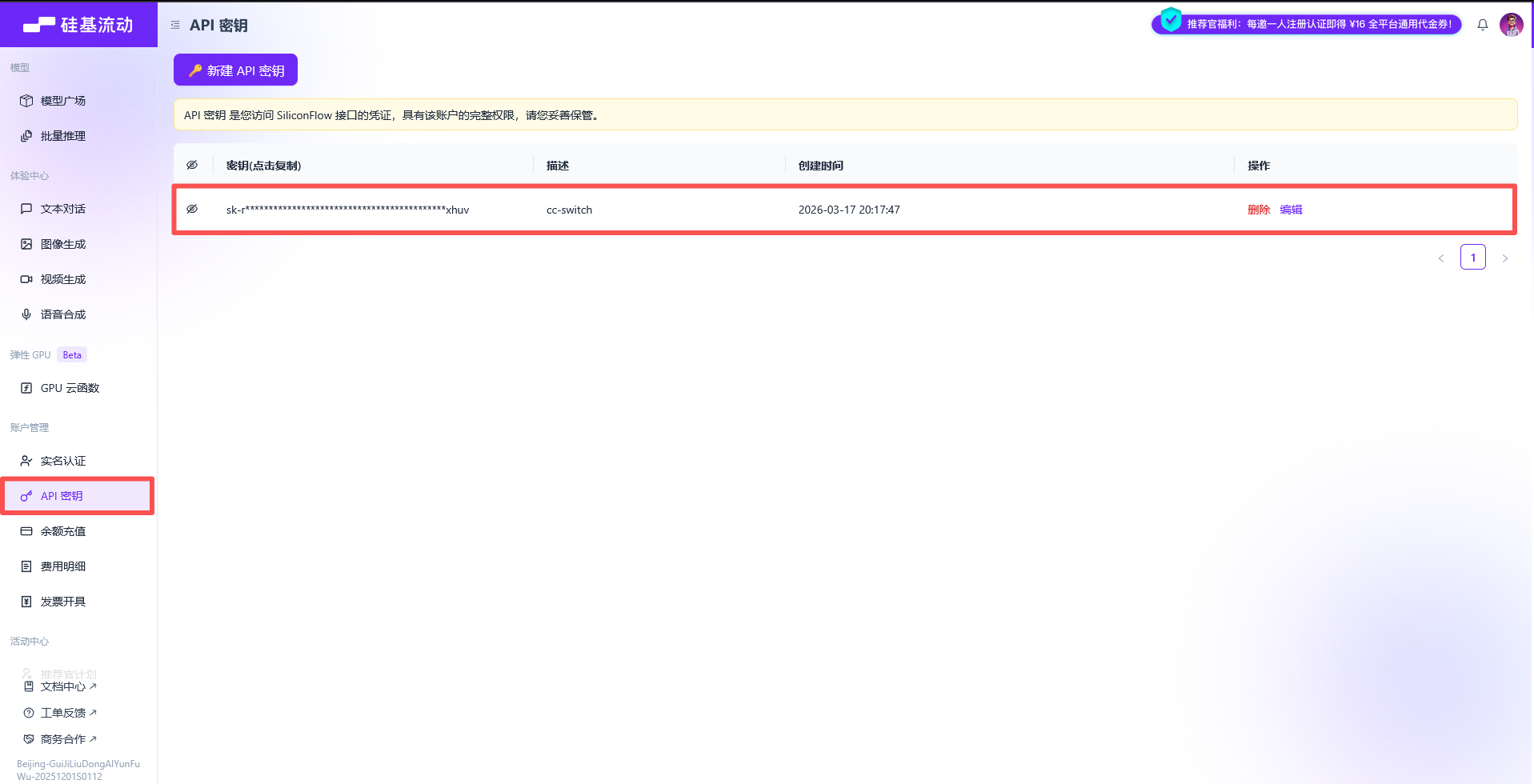Image resolution: width=1534 pixels, height=784 pixels.
Task: Click the 创建时间 column header
Action: [821, 166]
